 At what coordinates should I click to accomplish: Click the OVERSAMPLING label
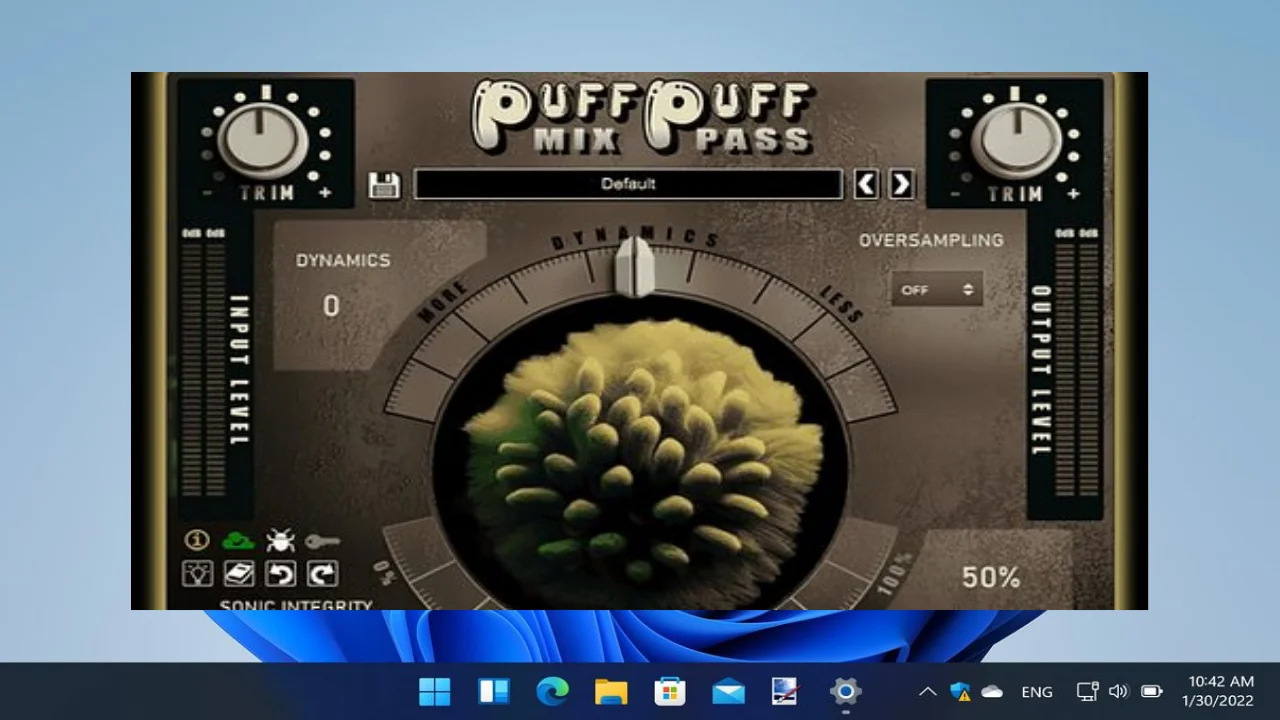pos(931,240)
